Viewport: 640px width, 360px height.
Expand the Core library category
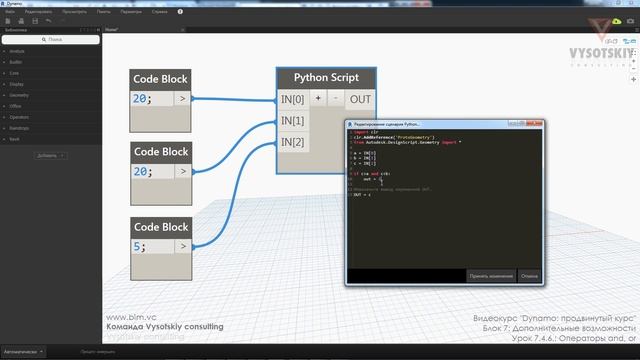pos(14,73)
